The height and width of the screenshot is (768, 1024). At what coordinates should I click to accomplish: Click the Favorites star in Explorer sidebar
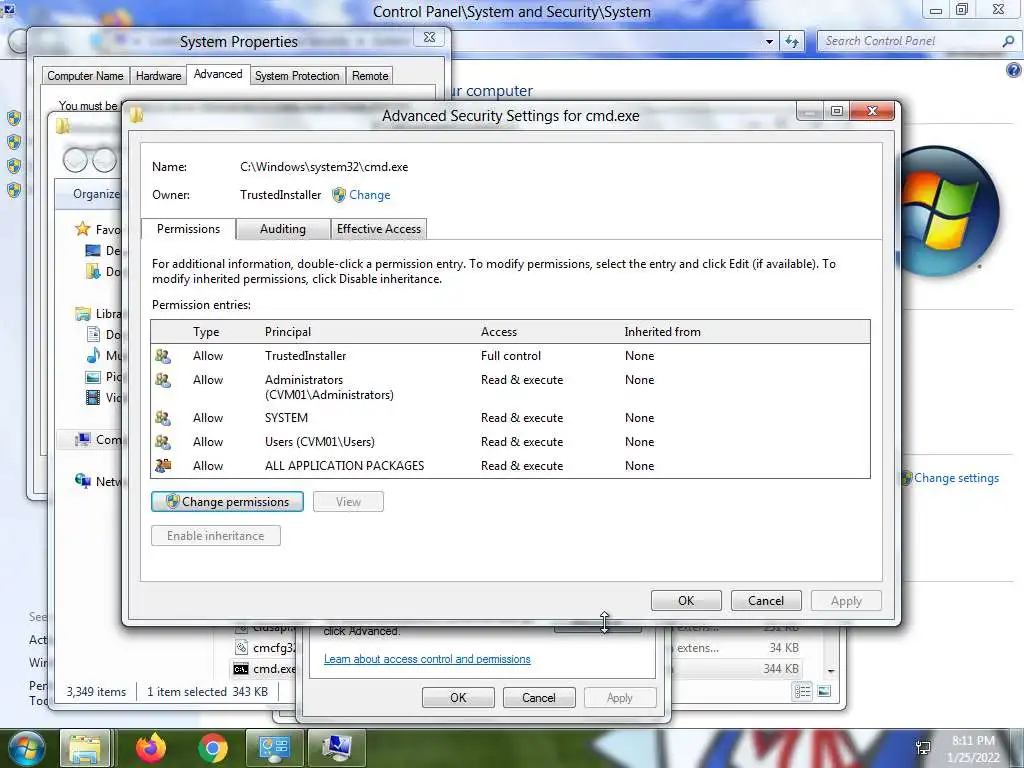tap(82, 229)
